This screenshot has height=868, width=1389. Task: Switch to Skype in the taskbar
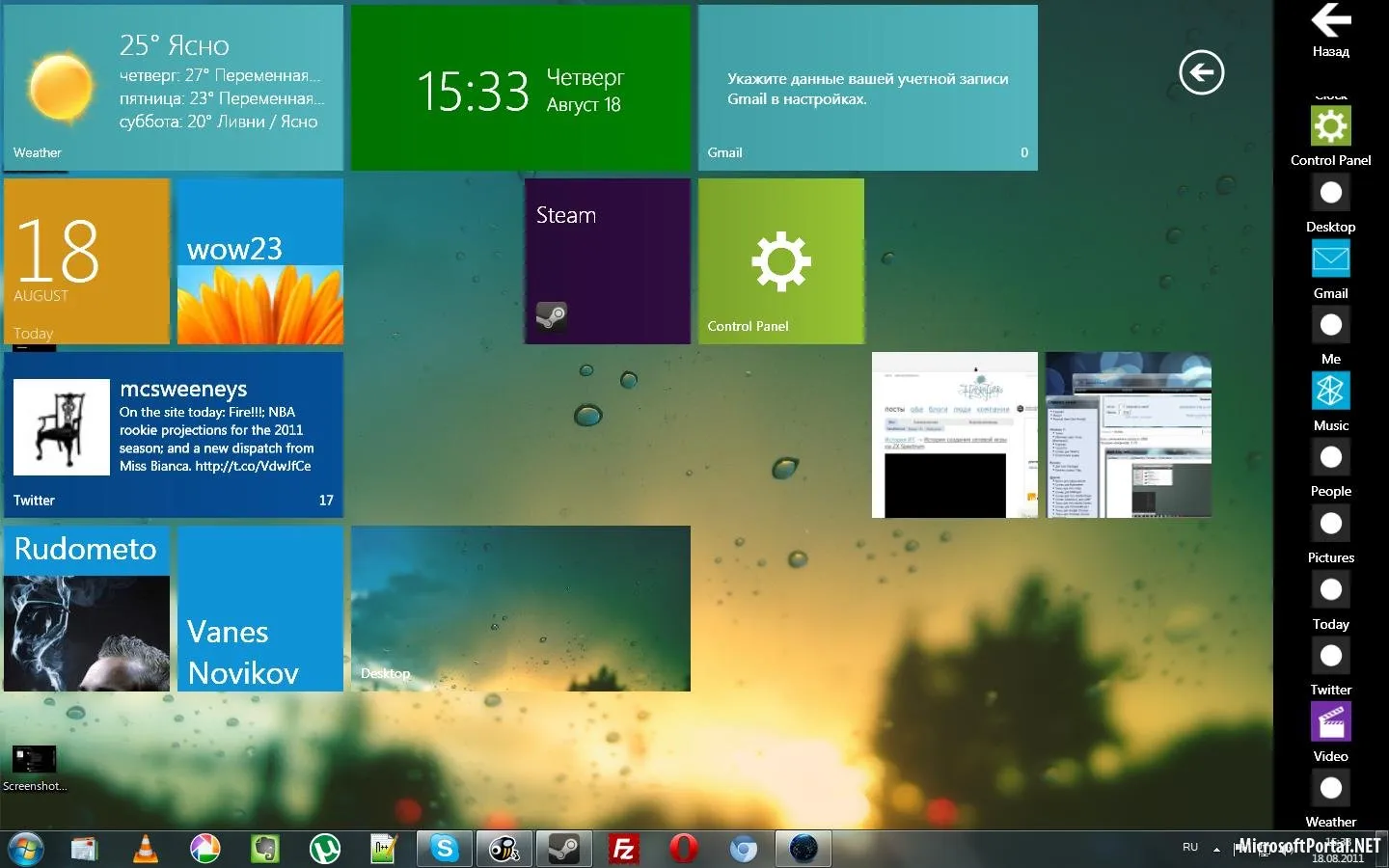(445, 849)
